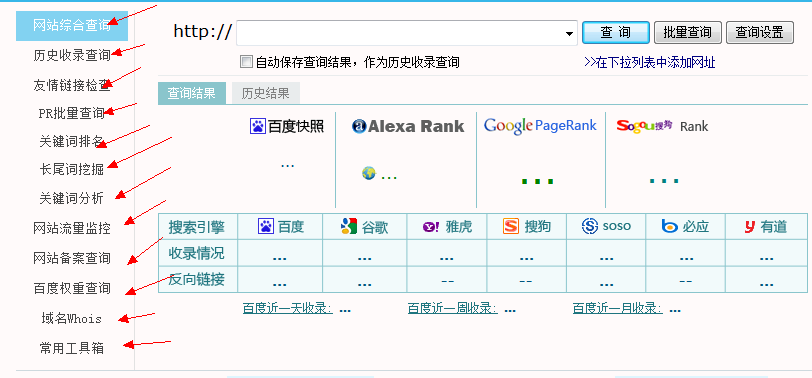The width and height of the screenshot is (812, 378).
Task: Click the 查询 button
Action: click(616, 33)
